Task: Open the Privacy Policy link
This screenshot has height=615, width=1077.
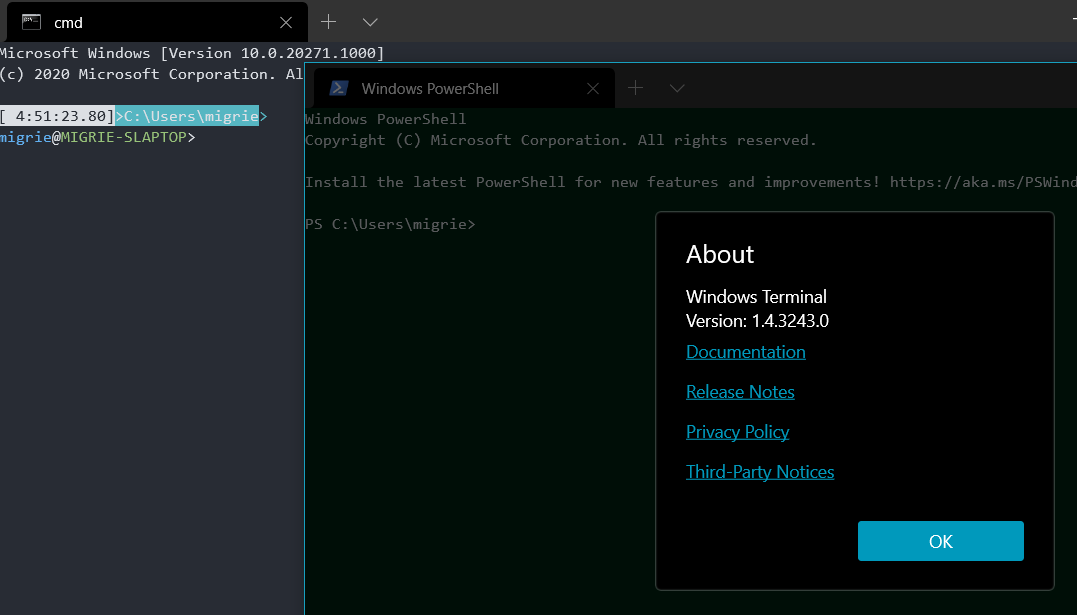Action: pos(737,432)
